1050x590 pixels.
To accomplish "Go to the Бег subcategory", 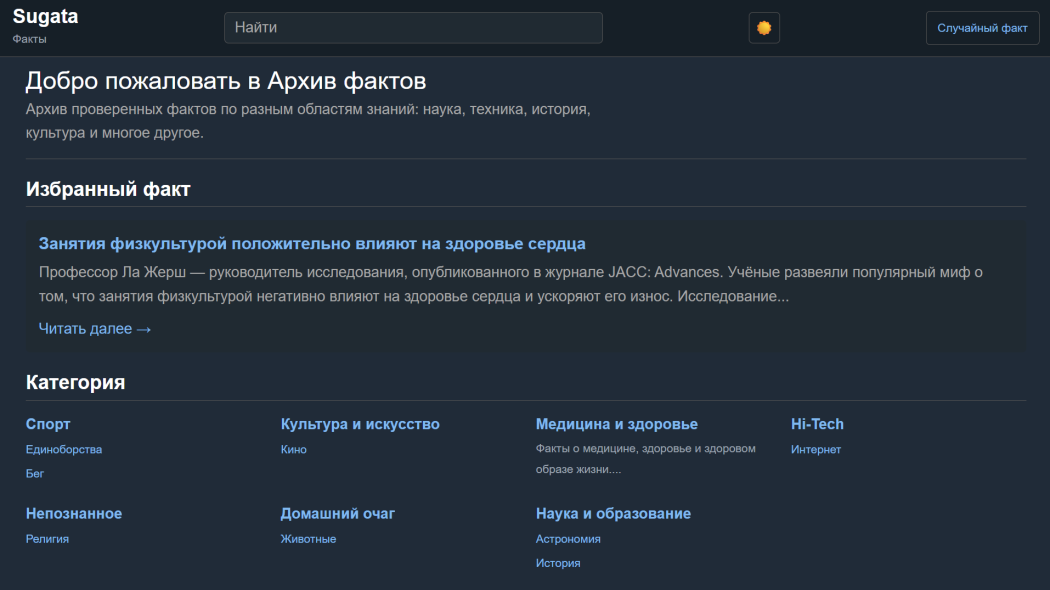I will pyautogui.click(x=35, y=473).
